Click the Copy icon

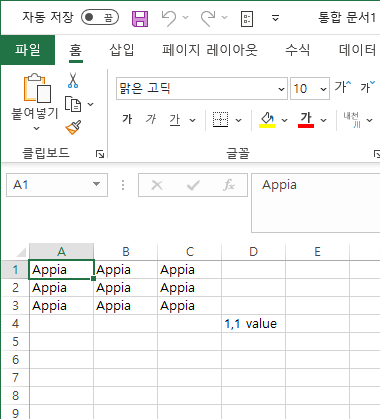(x=73, y=104)
